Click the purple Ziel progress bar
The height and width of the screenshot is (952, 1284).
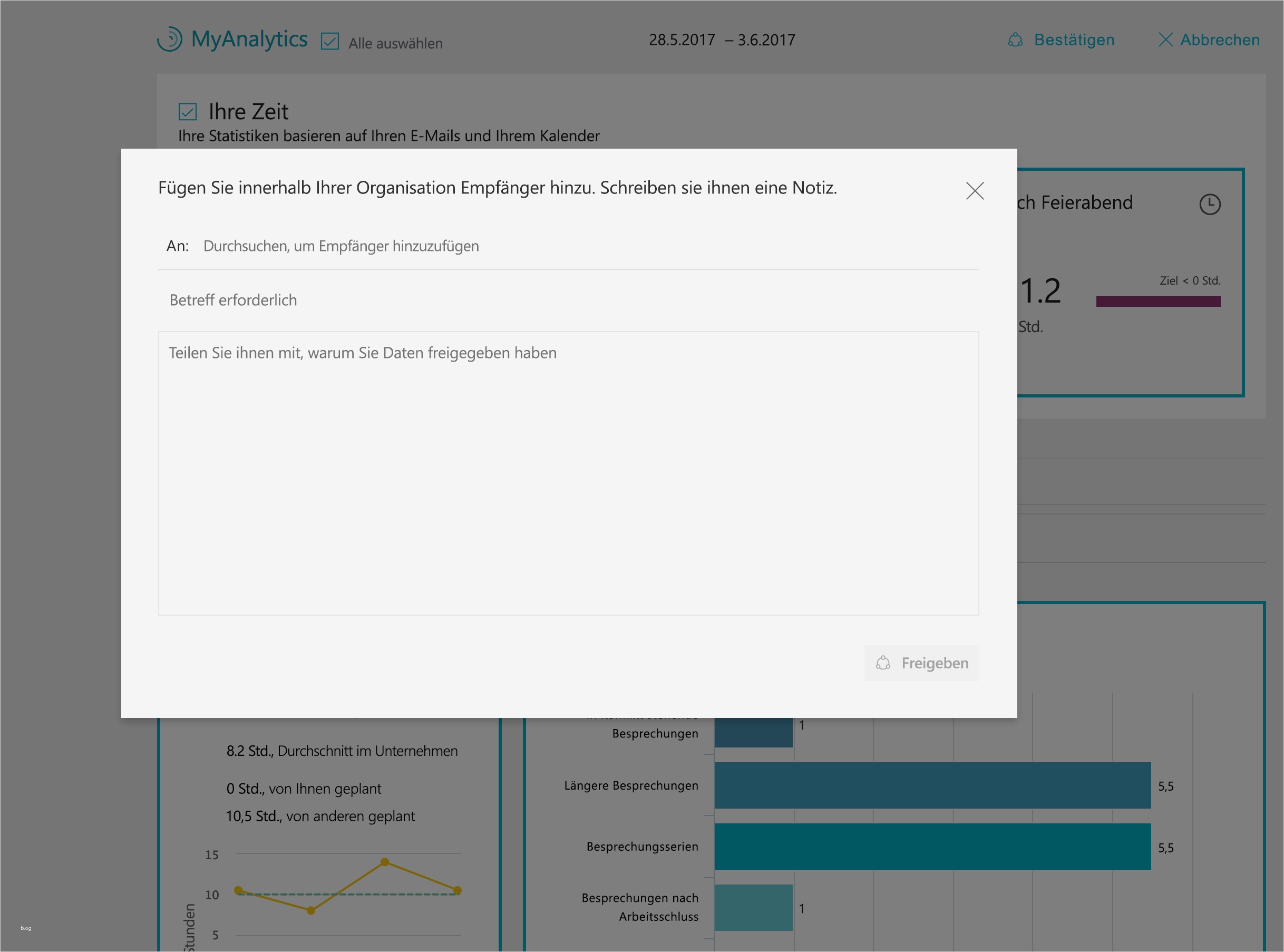tap(1158, 302)
